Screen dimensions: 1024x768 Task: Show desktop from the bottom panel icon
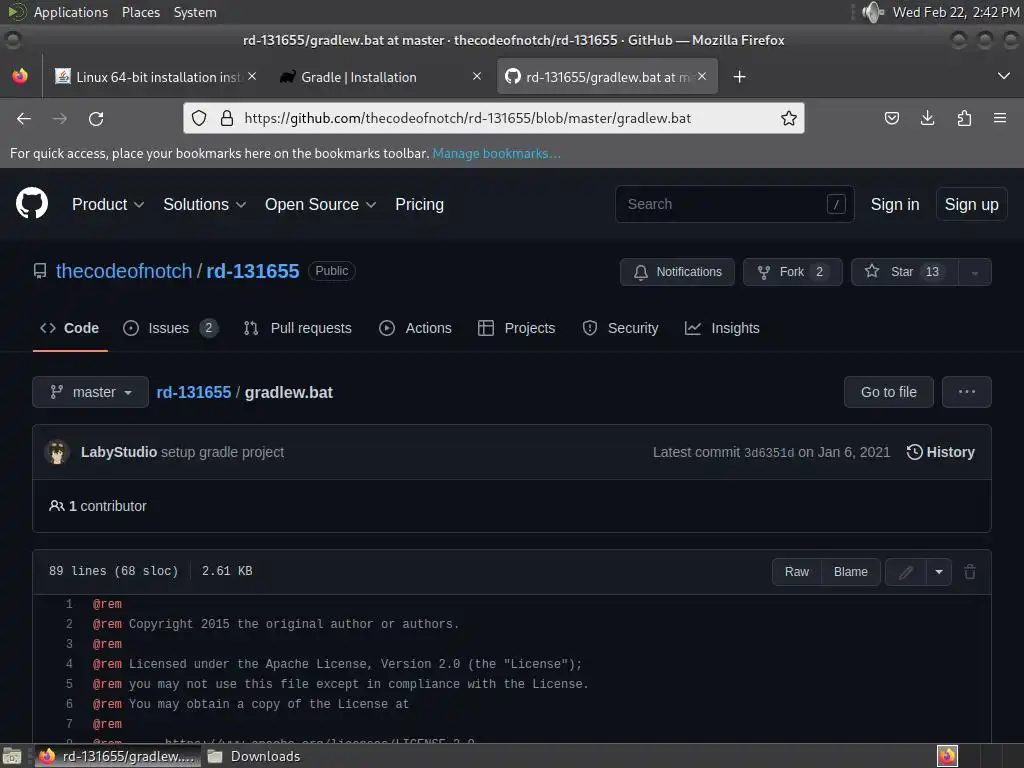(x=12, y=756)
